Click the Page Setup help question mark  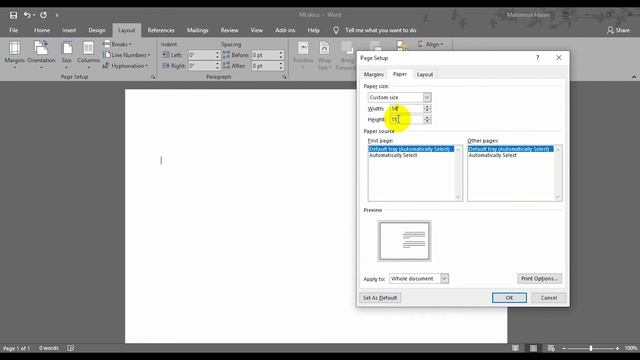tap(538, 58)
